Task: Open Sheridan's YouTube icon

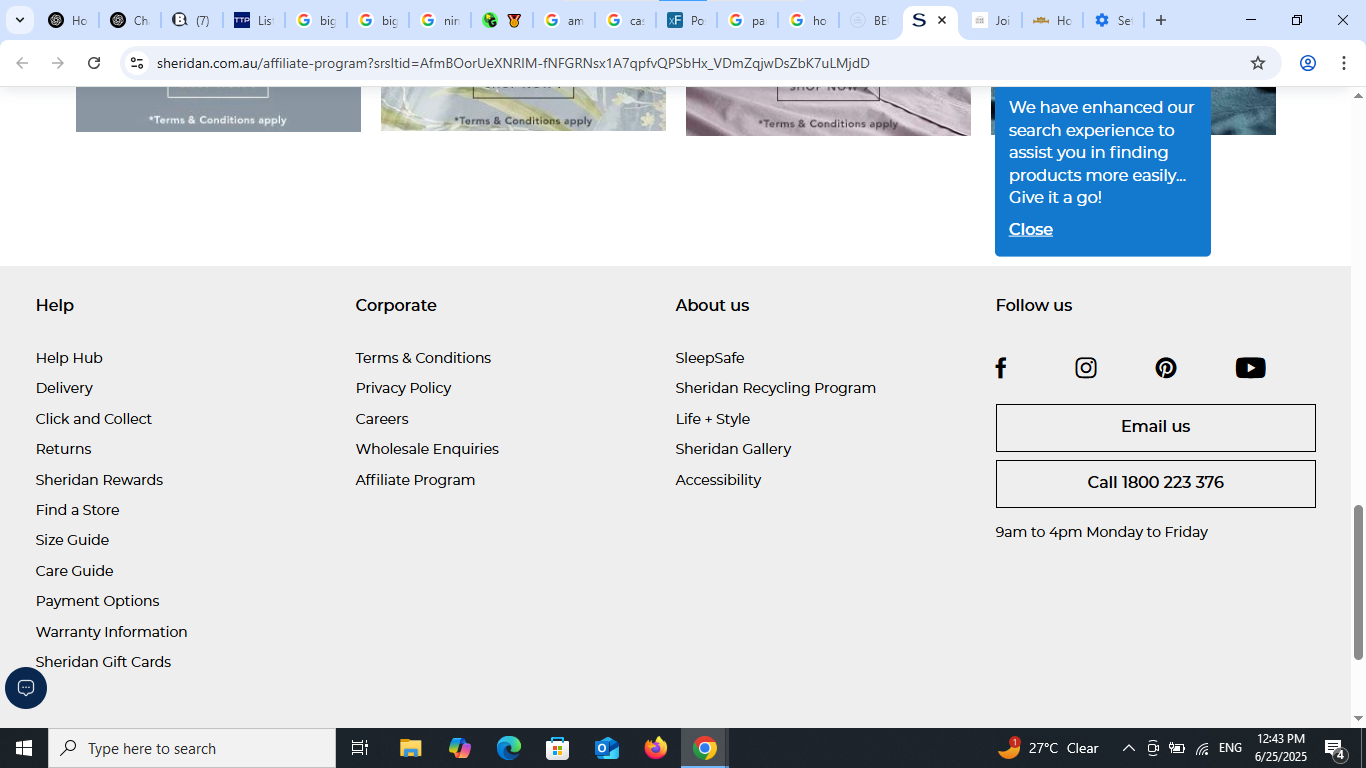Action: click(1250, 368)
